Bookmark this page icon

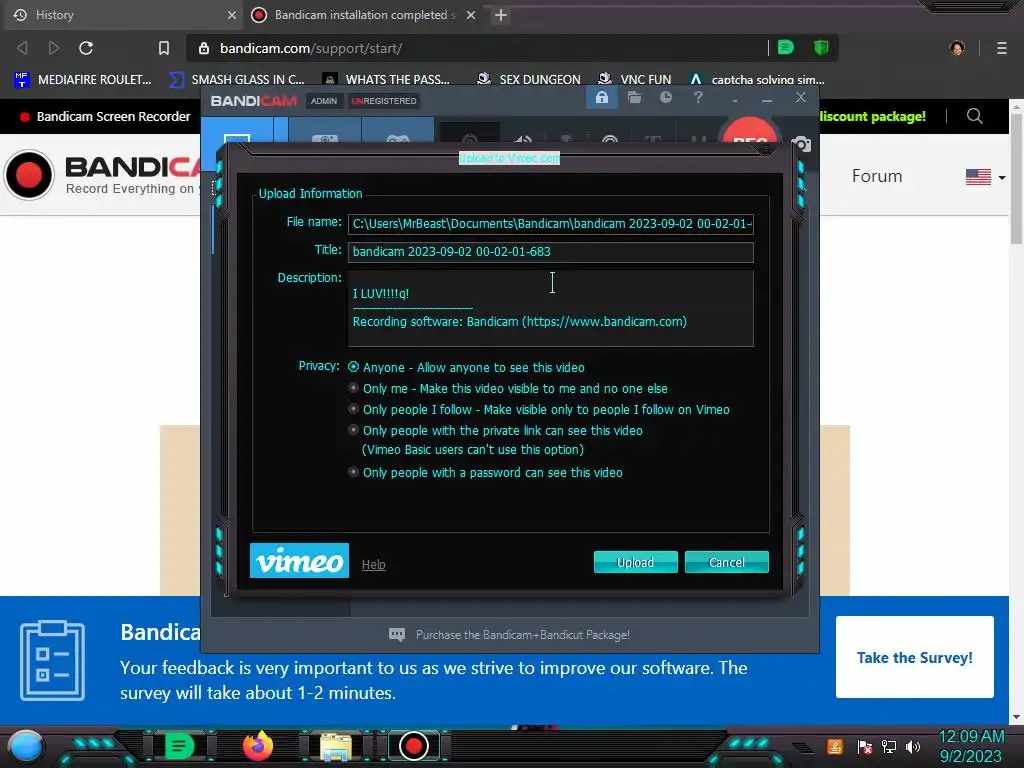(x=164, y=48)
